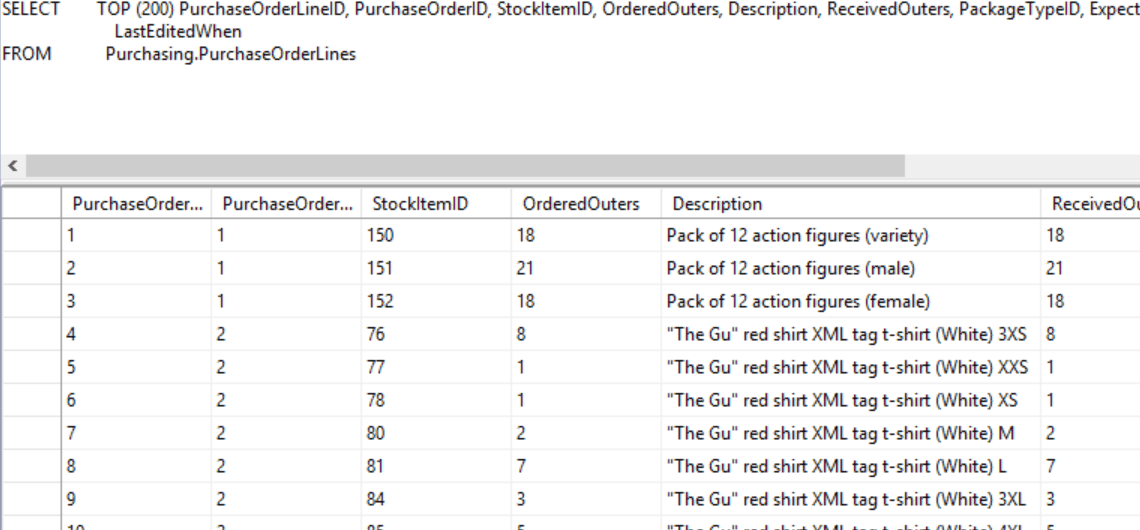Click cell with StockItemID 78
The height and width of the screenshot is (530, 1140).
tap(436, 400)
